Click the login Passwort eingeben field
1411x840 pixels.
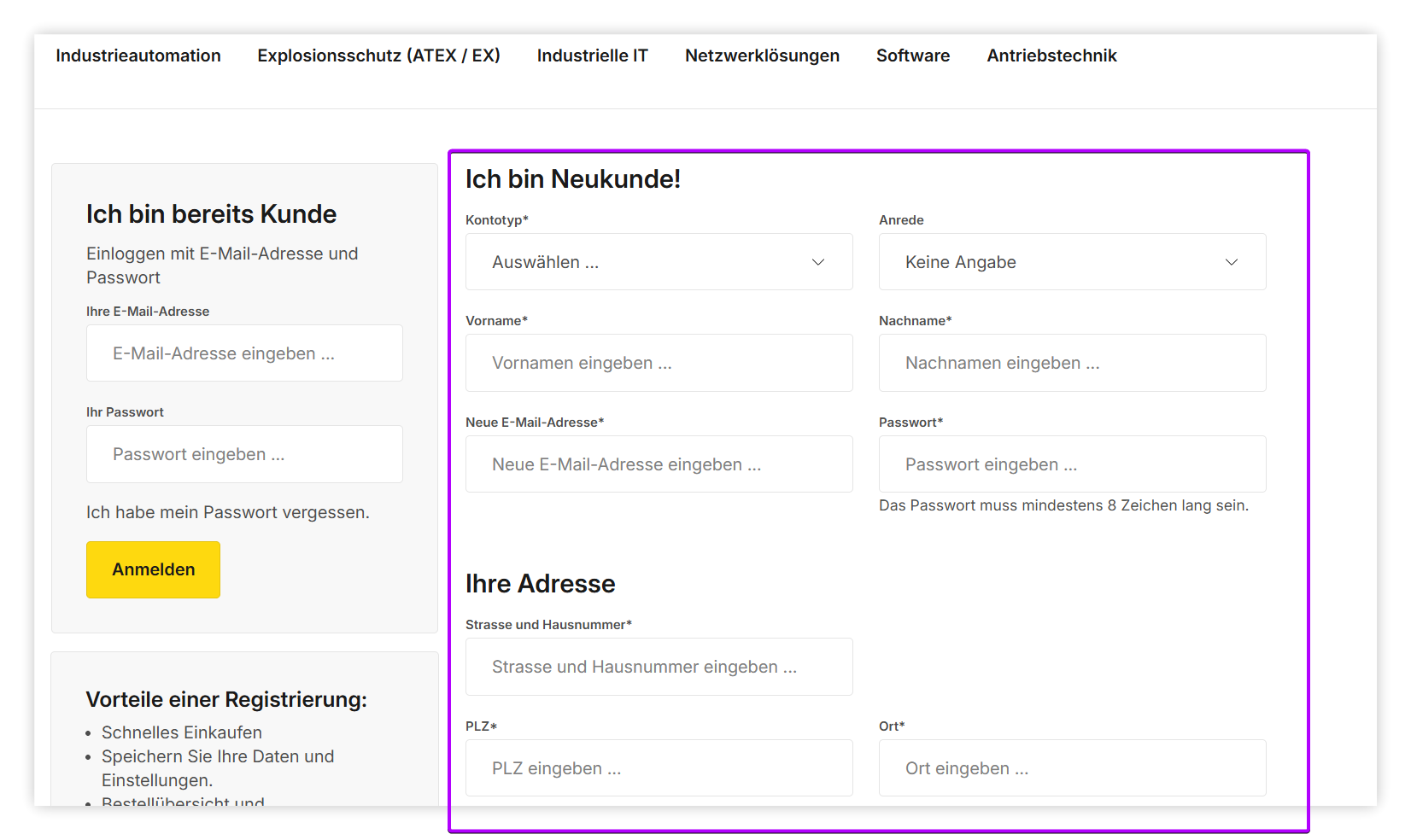click(x=244, y=454)
